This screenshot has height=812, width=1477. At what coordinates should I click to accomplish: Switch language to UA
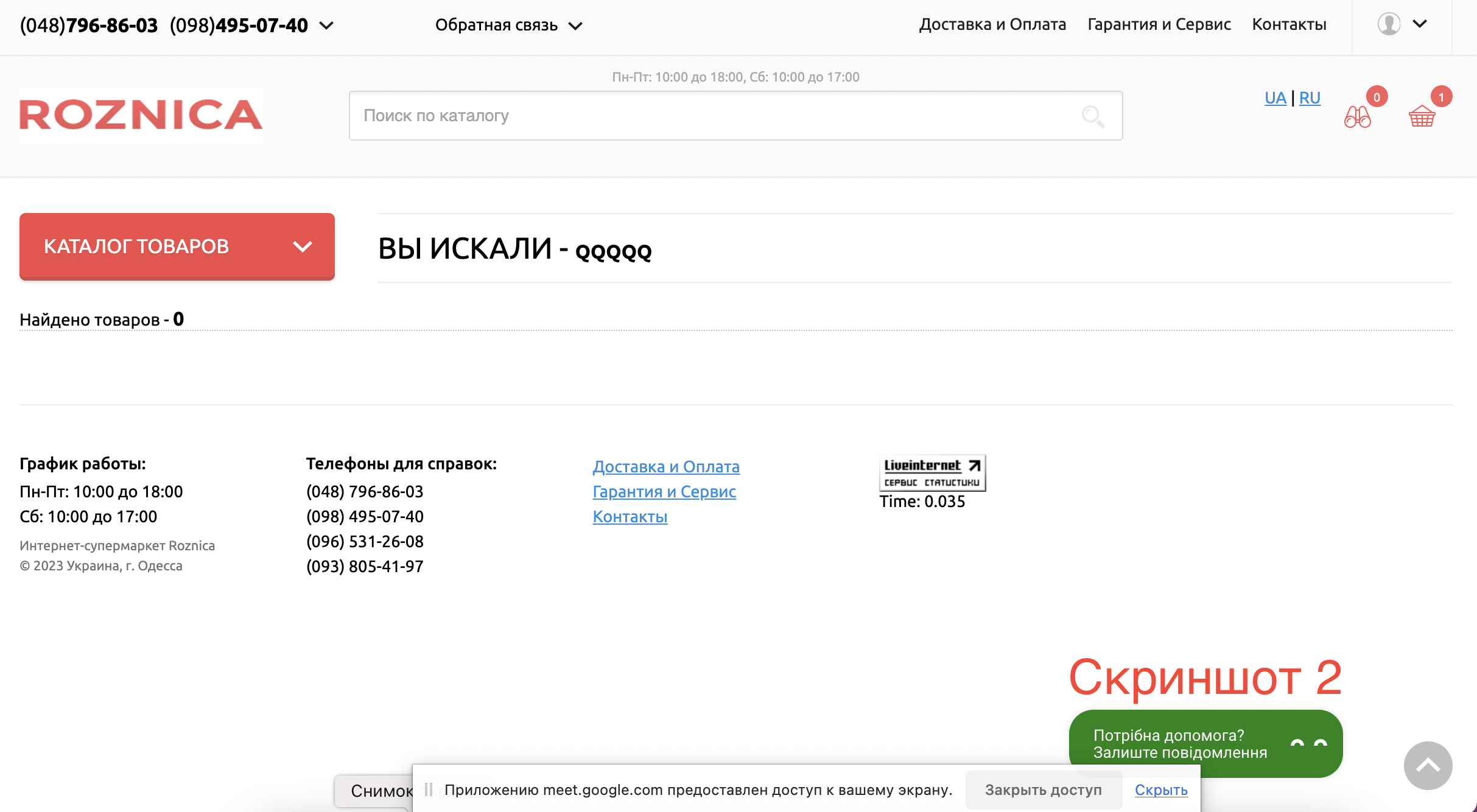tap(1275, 98)
